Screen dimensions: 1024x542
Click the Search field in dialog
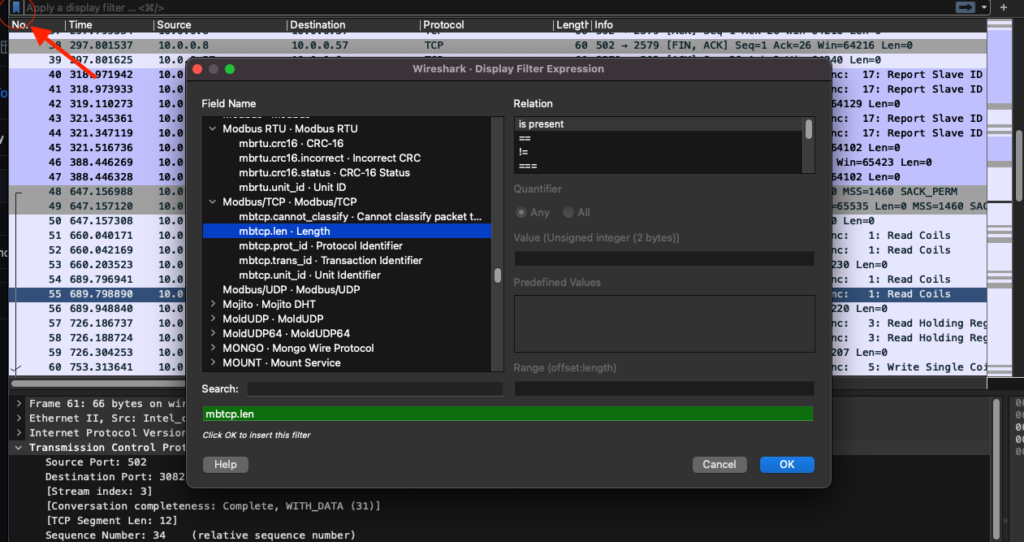(x=375, y=389)
